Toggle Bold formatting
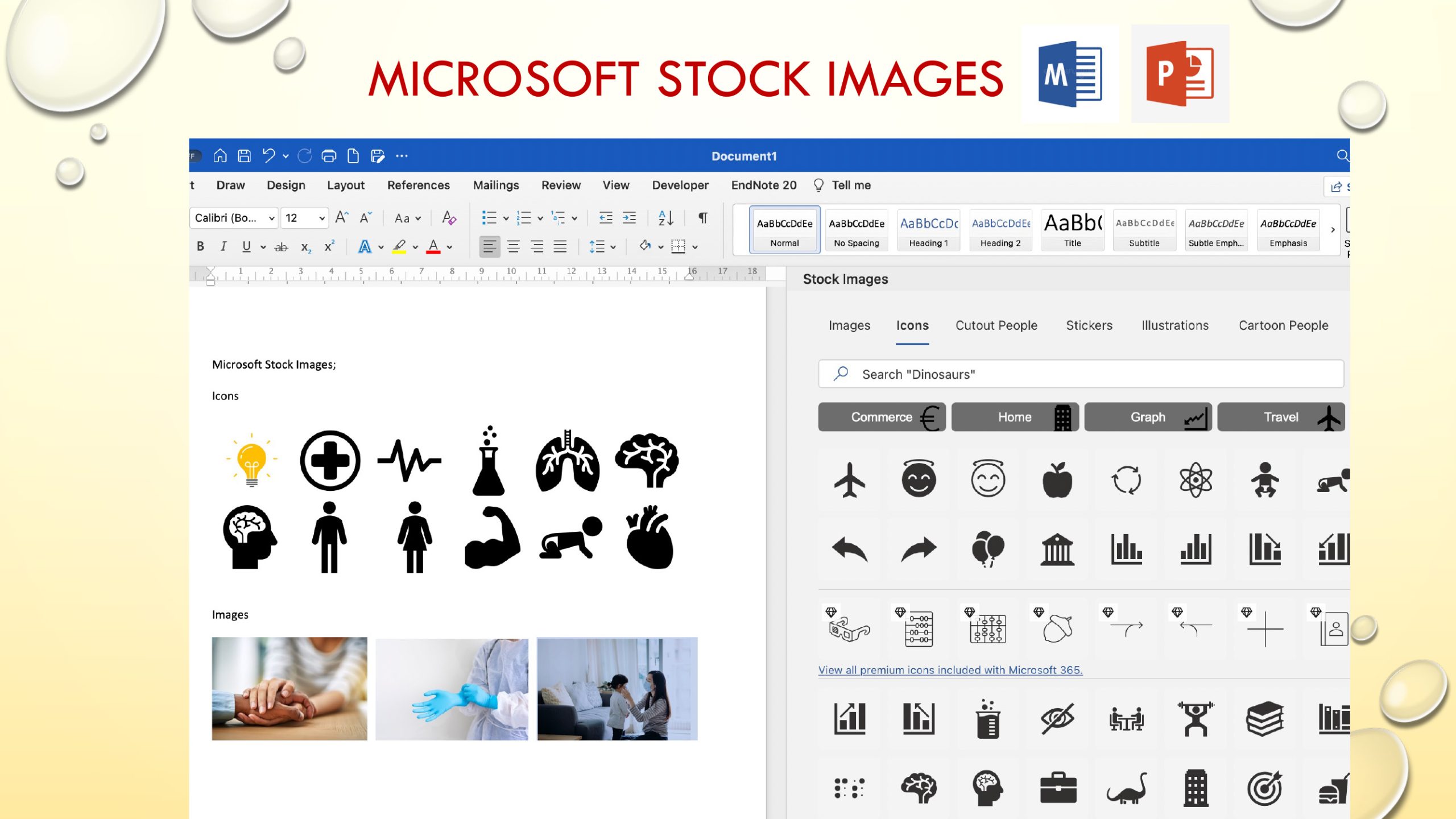 [200, 246]
